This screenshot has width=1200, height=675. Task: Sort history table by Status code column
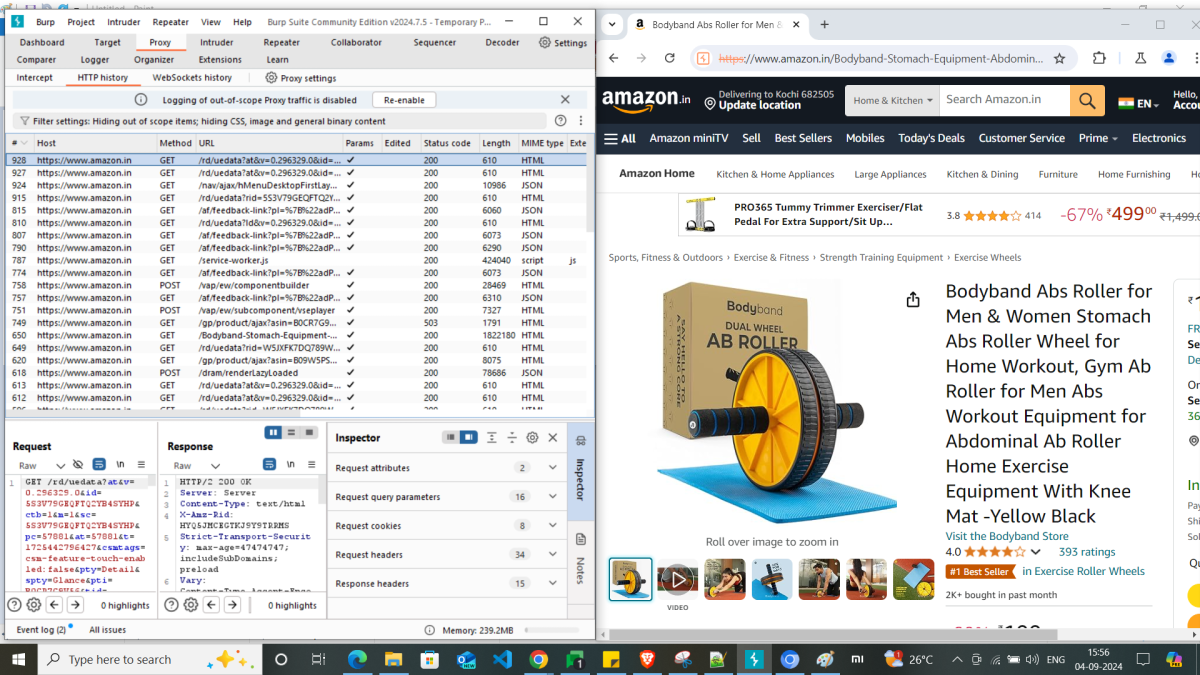coord(446,144)
